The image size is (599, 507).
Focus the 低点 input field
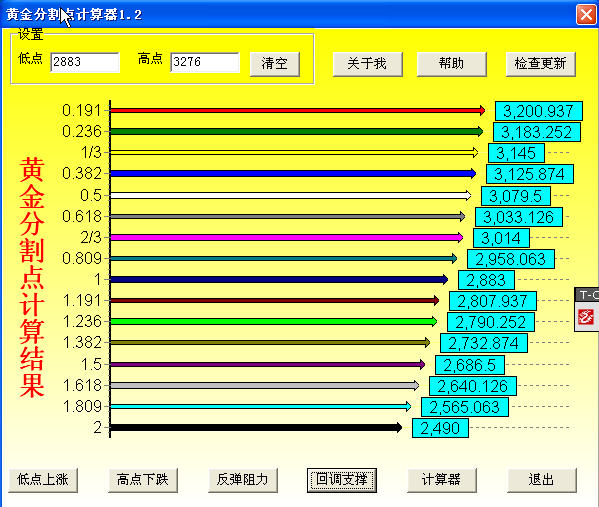(85, 62)
